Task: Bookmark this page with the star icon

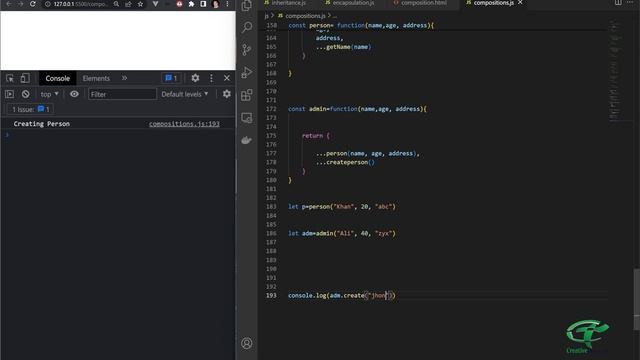Action: click(x=140, y=4)
